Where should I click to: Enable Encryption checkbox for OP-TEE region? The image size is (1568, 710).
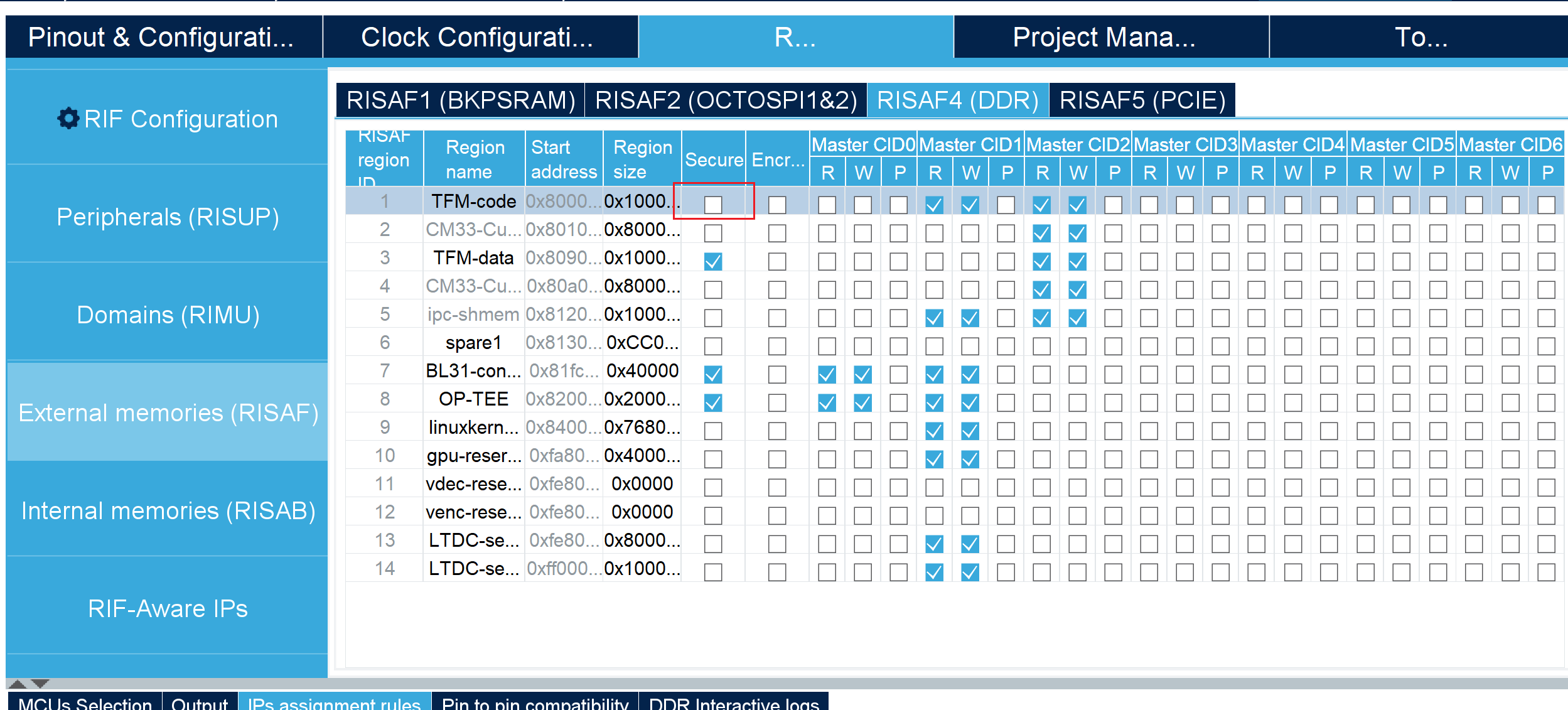(776, 402)
